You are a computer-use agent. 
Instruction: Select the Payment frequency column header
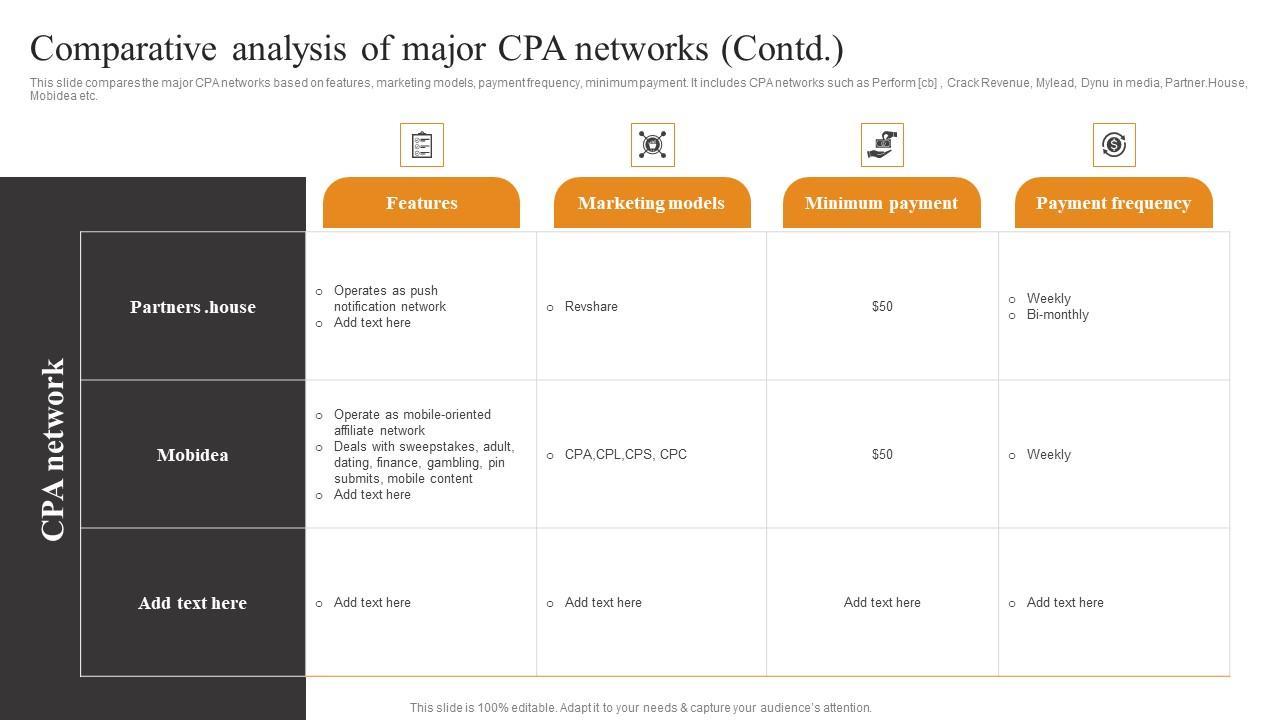[x=1113, y=203]
